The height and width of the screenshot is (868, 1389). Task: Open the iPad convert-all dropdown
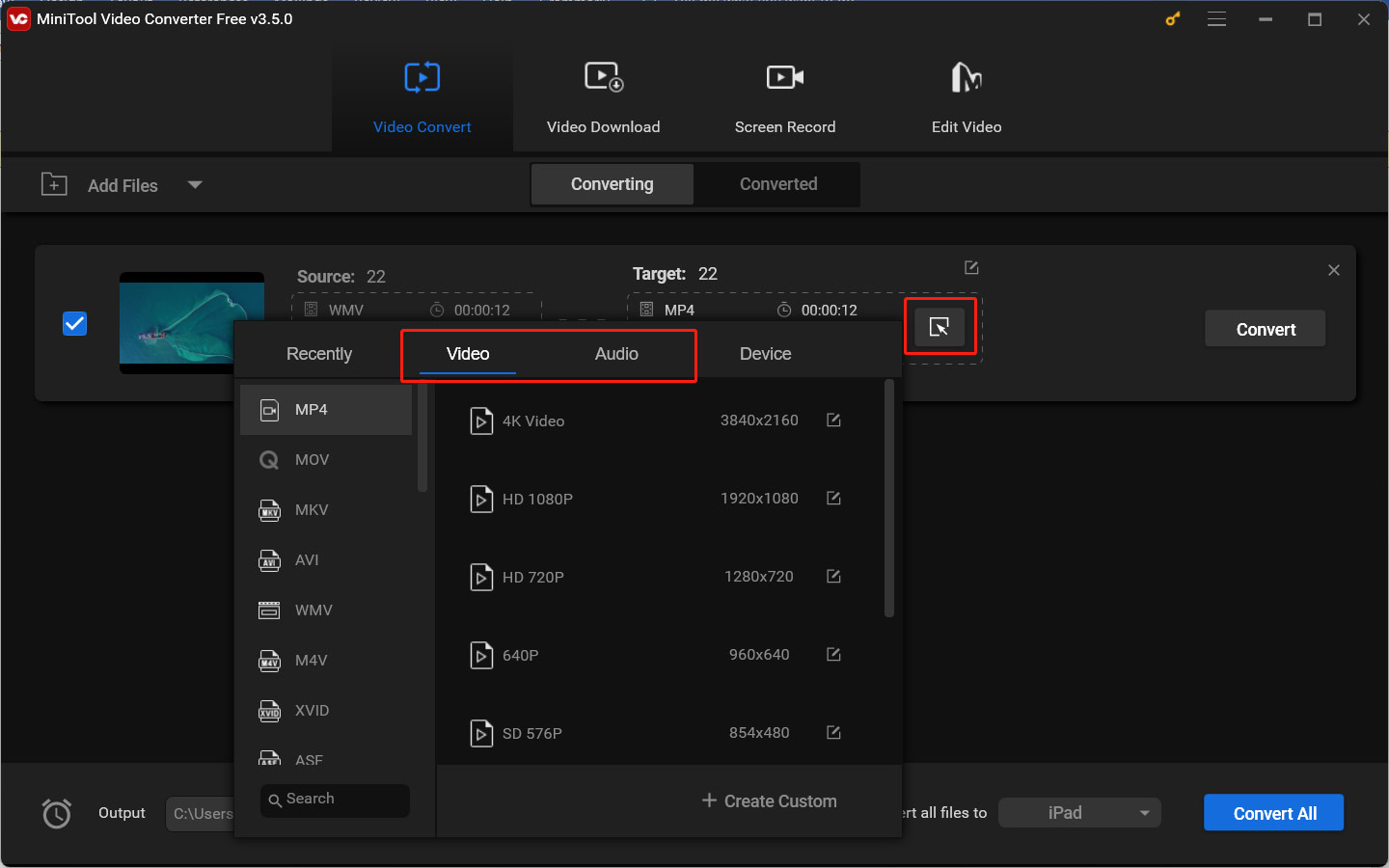[1079, 813]
